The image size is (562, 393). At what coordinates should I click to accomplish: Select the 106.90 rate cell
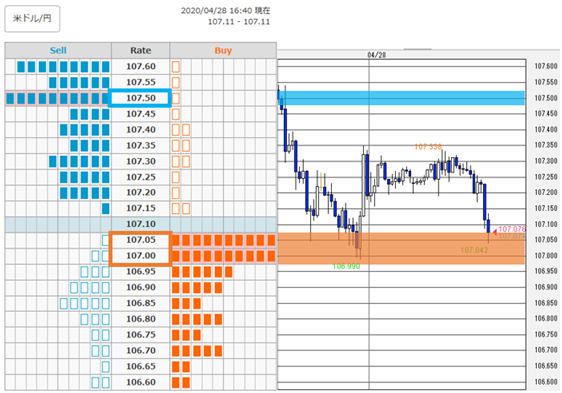point(140,287)
